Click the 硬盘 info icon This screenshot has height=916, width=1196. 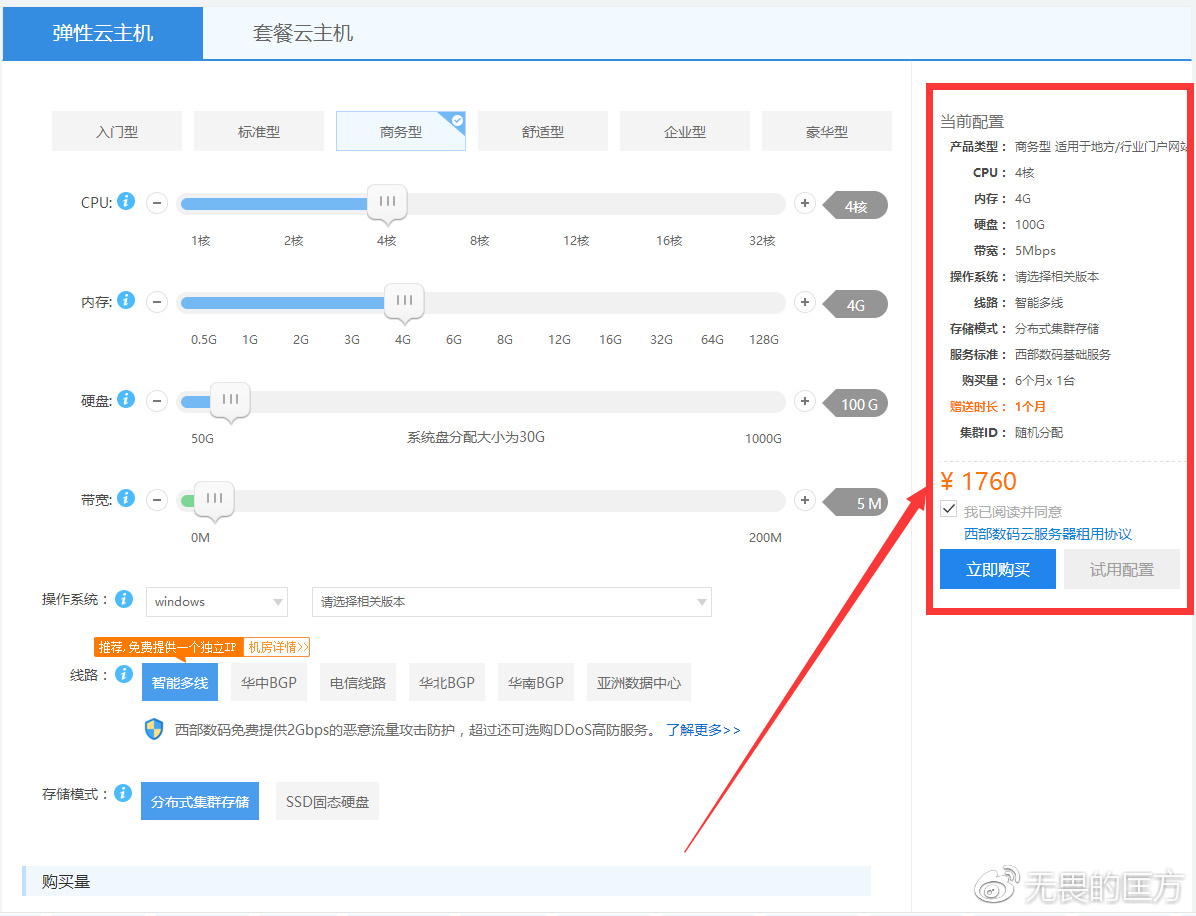tap(126, 398)
